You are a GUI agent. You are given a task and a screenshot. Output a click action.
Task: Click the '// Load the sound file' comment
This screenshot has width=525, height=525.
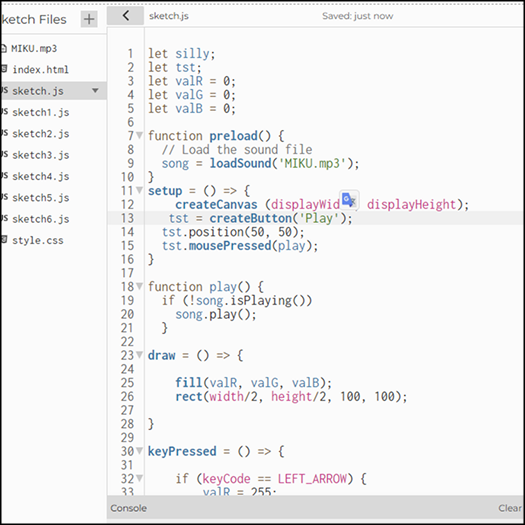[x=237, y=149]
